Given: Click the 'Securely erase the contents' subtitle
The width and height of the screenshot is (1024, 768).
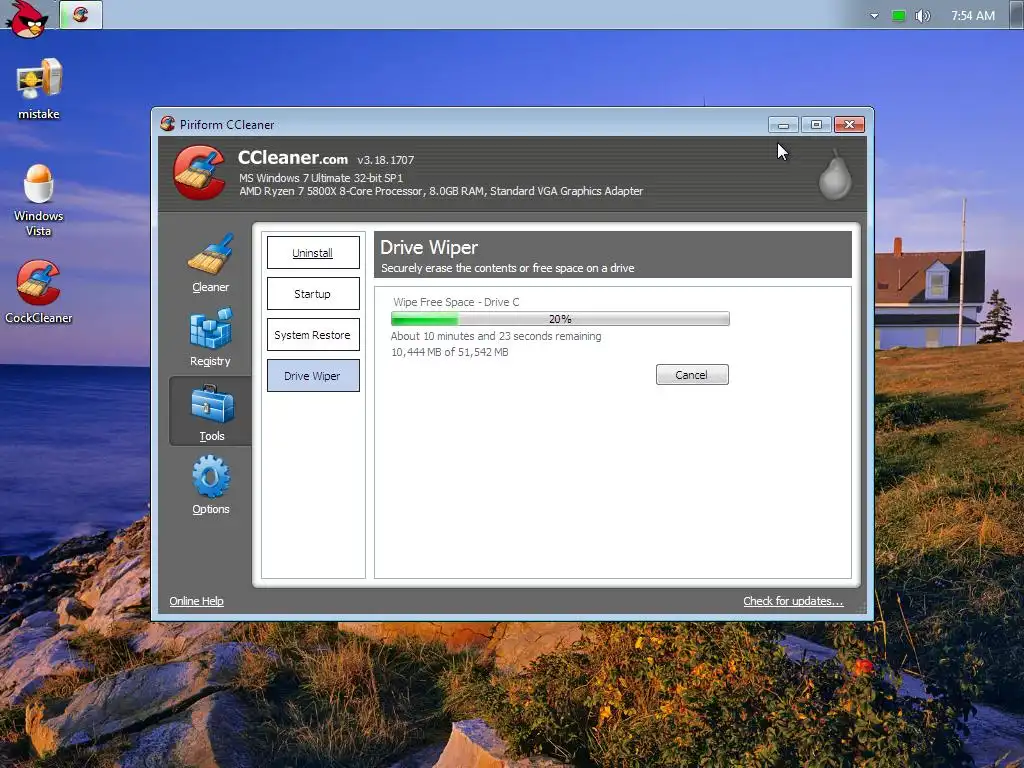Looking at the screenshot, I should 507,268.
